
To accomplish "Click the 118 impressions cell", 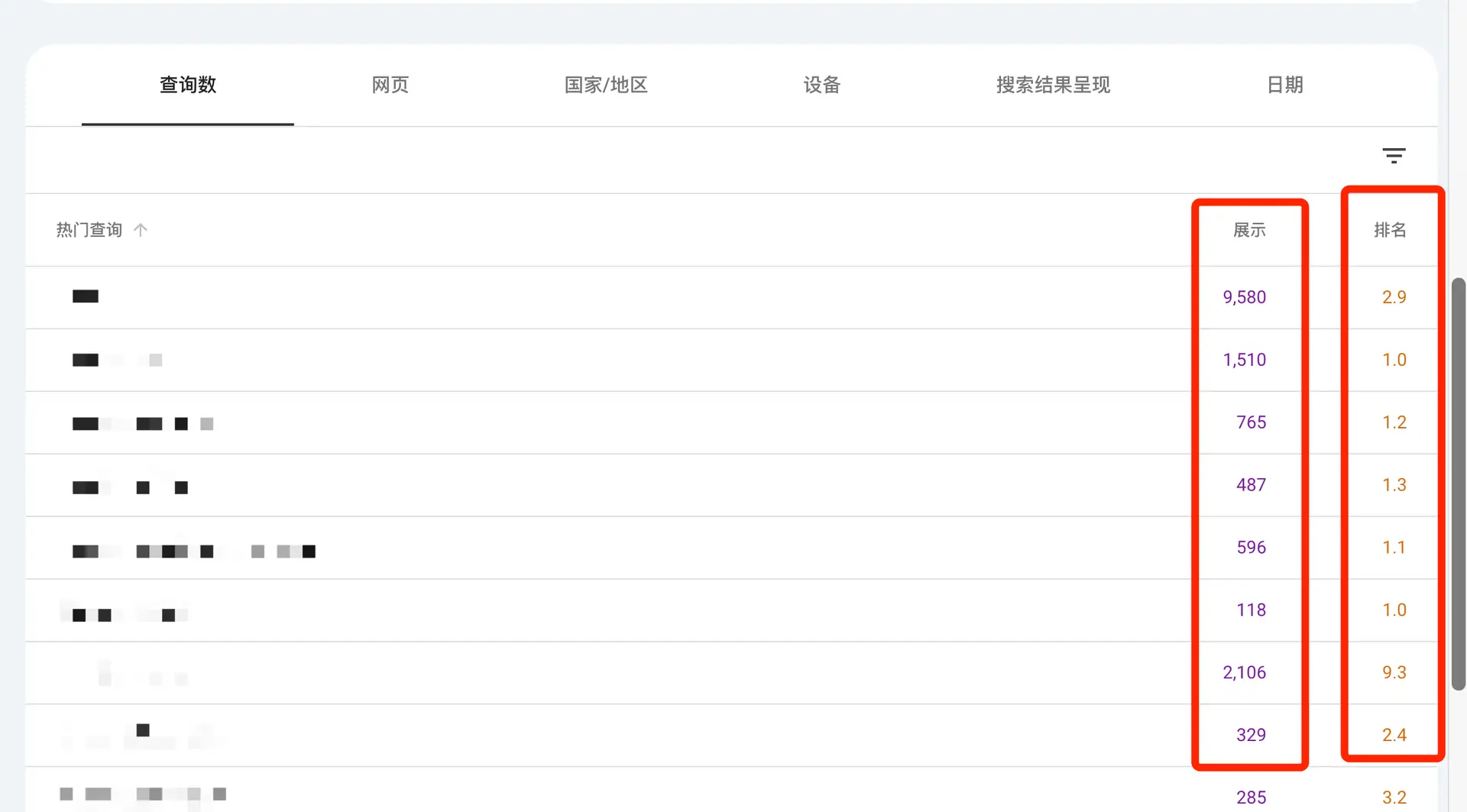I will pos(1252,610).
